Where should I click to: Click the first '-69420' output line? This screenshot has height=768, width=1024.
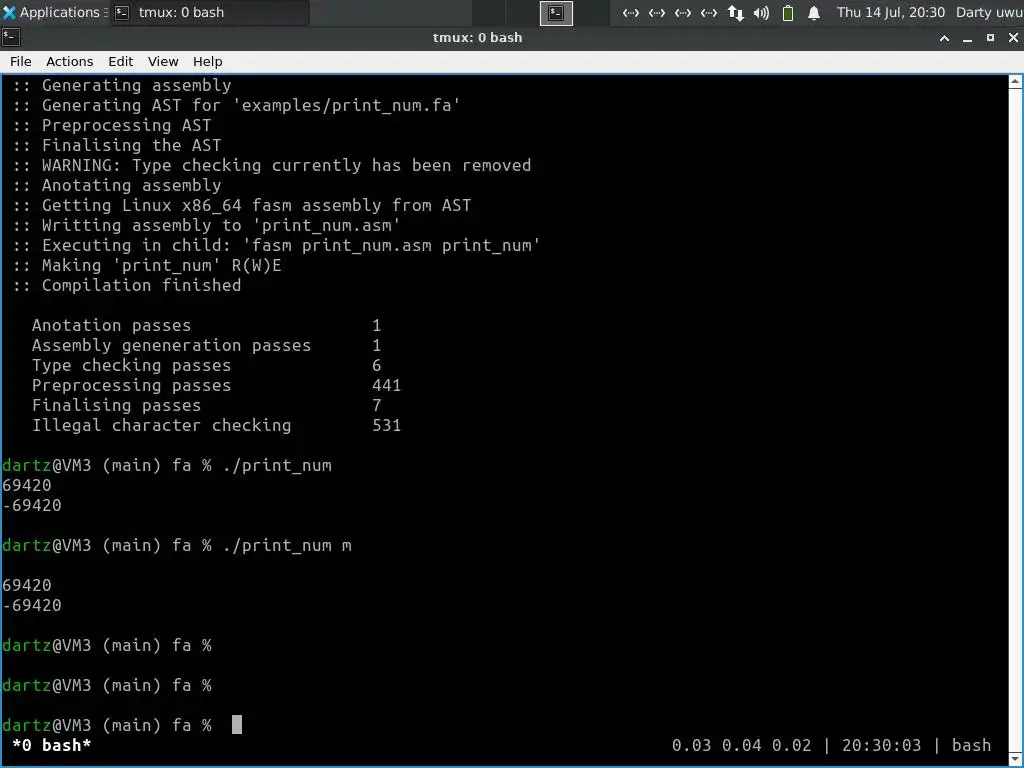coord(32,505)
